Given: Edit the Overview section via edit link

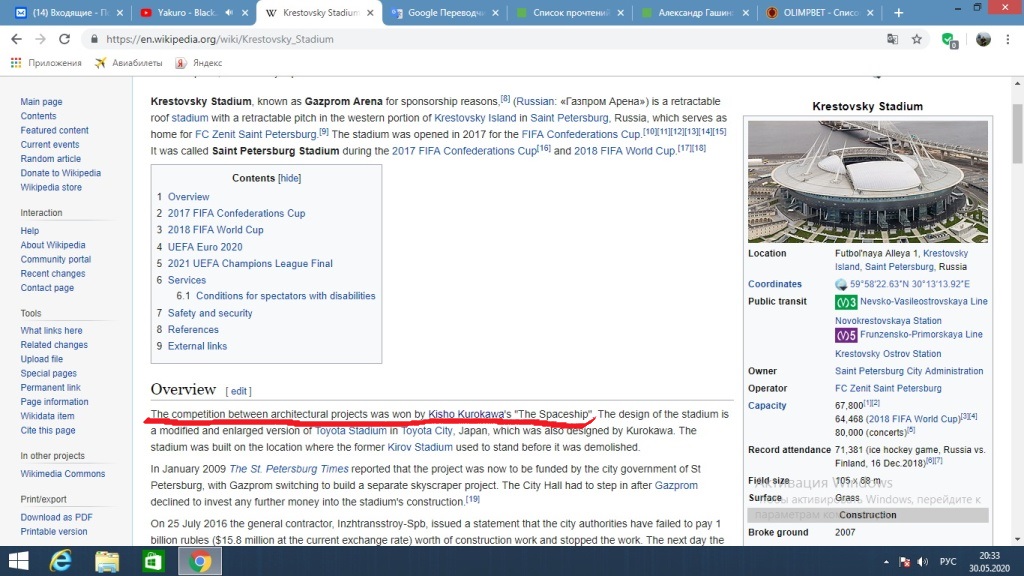Looking at the screenshot, I should pos(238,391).
